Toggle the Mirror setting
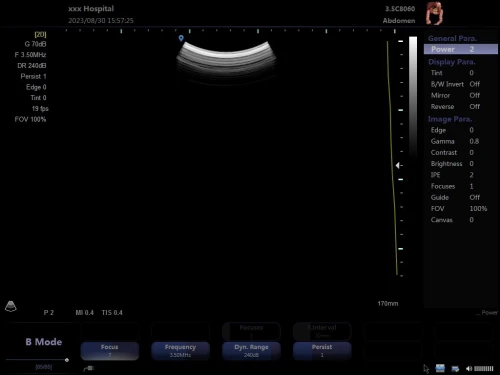The width and height of the screenshot is (500, 375). [461, 95]
